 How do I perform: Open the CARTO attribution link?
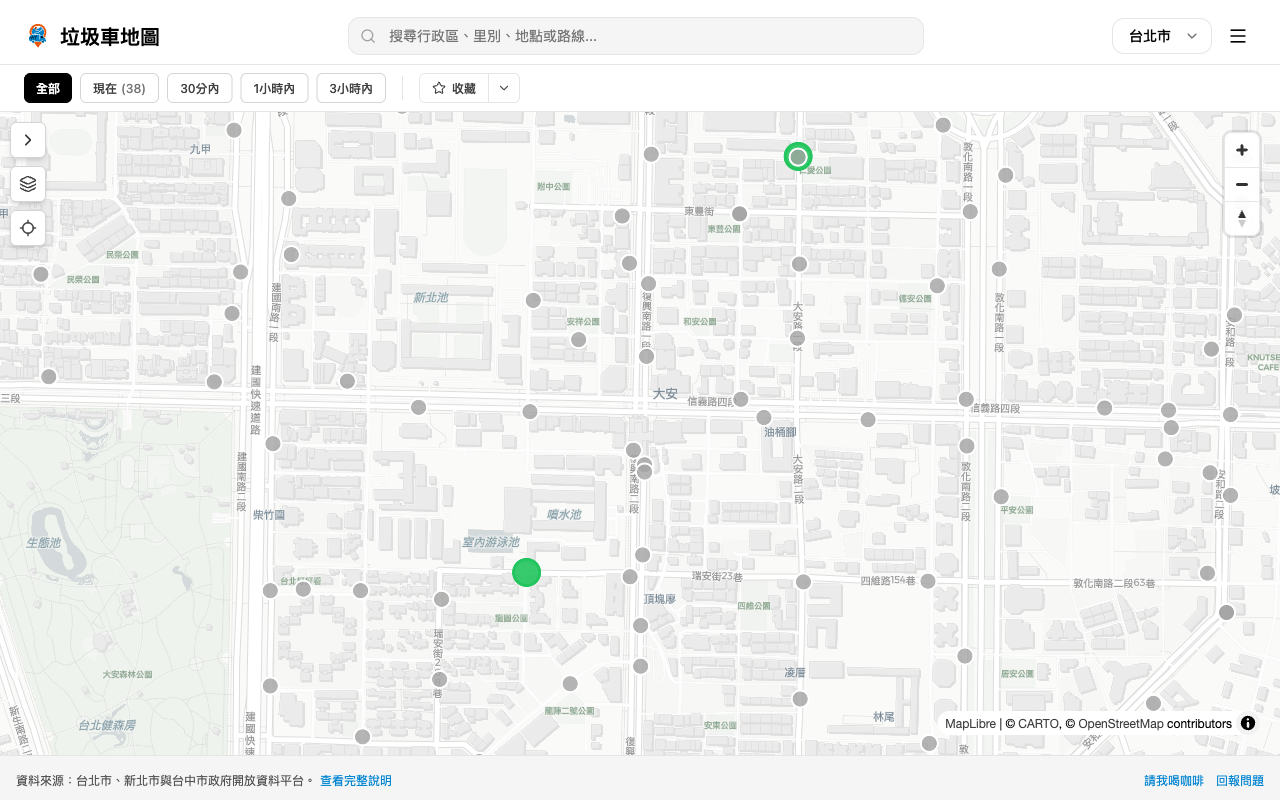coord(1038,724)
